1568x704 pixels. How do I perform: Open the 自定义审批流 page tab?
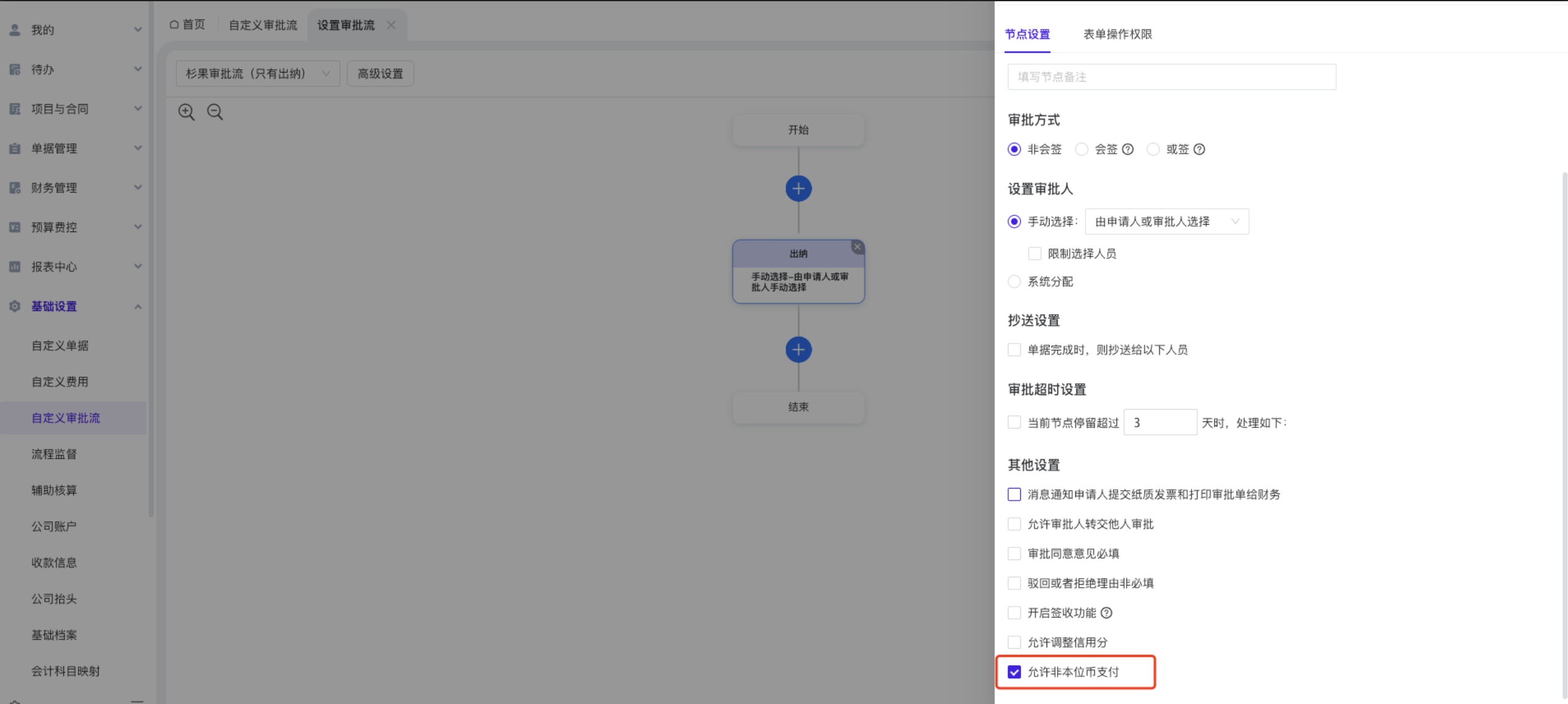(263, 25)
